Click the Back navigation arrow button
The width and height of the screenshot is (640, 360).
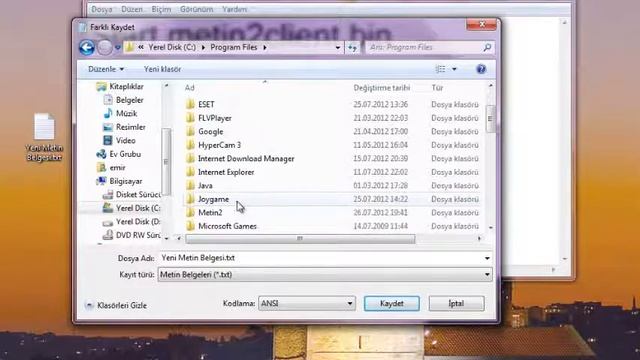87,47
